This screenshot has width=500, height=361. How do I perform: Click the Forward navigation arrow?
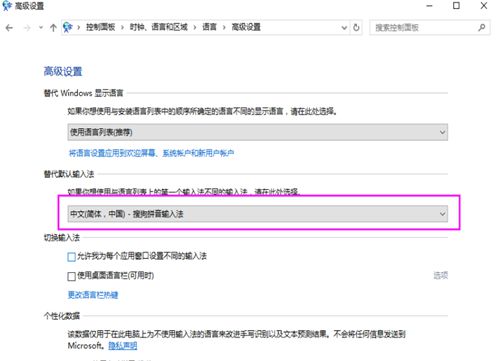(x=27, y=28)
